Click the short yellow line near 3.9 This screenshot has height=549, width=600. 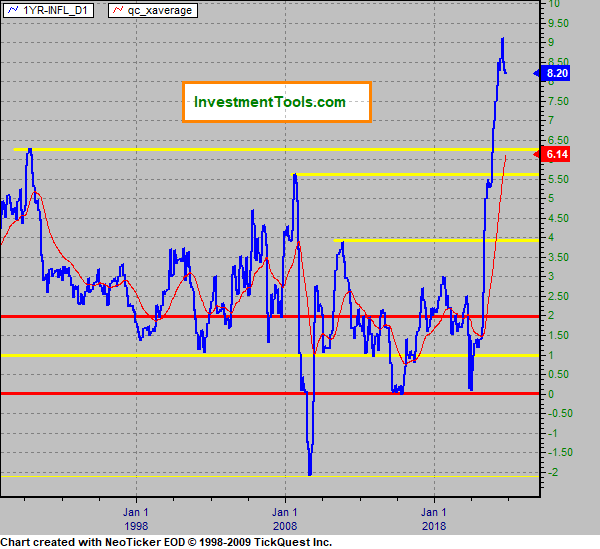[430, 240]
